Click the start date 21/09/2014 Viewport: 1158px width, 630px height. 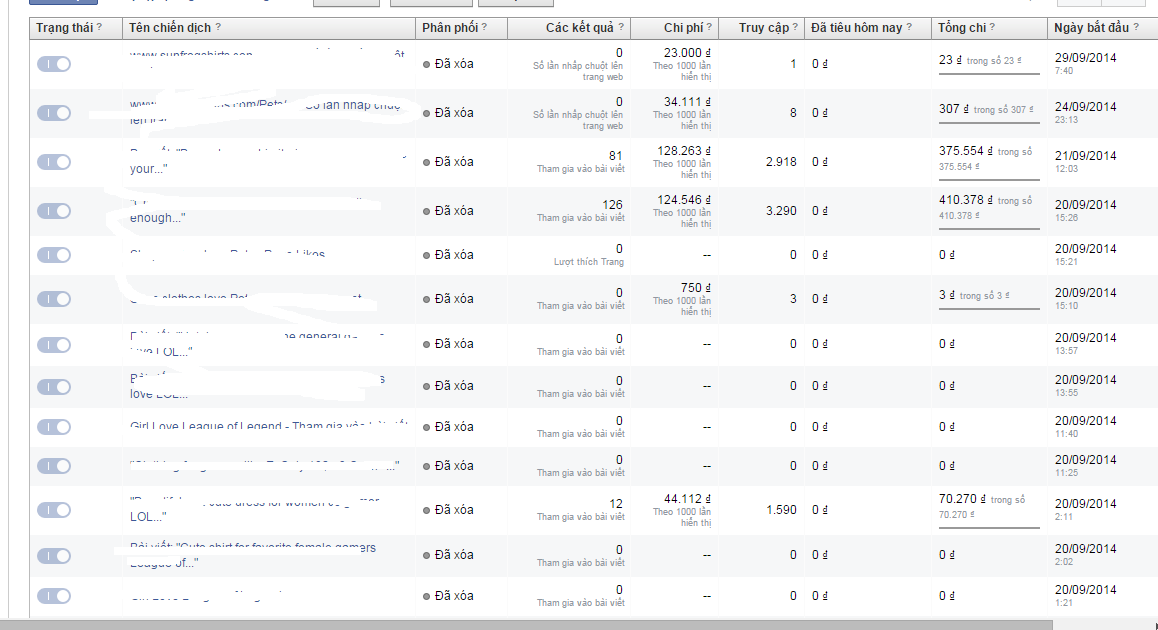(x=1085, y=156)
